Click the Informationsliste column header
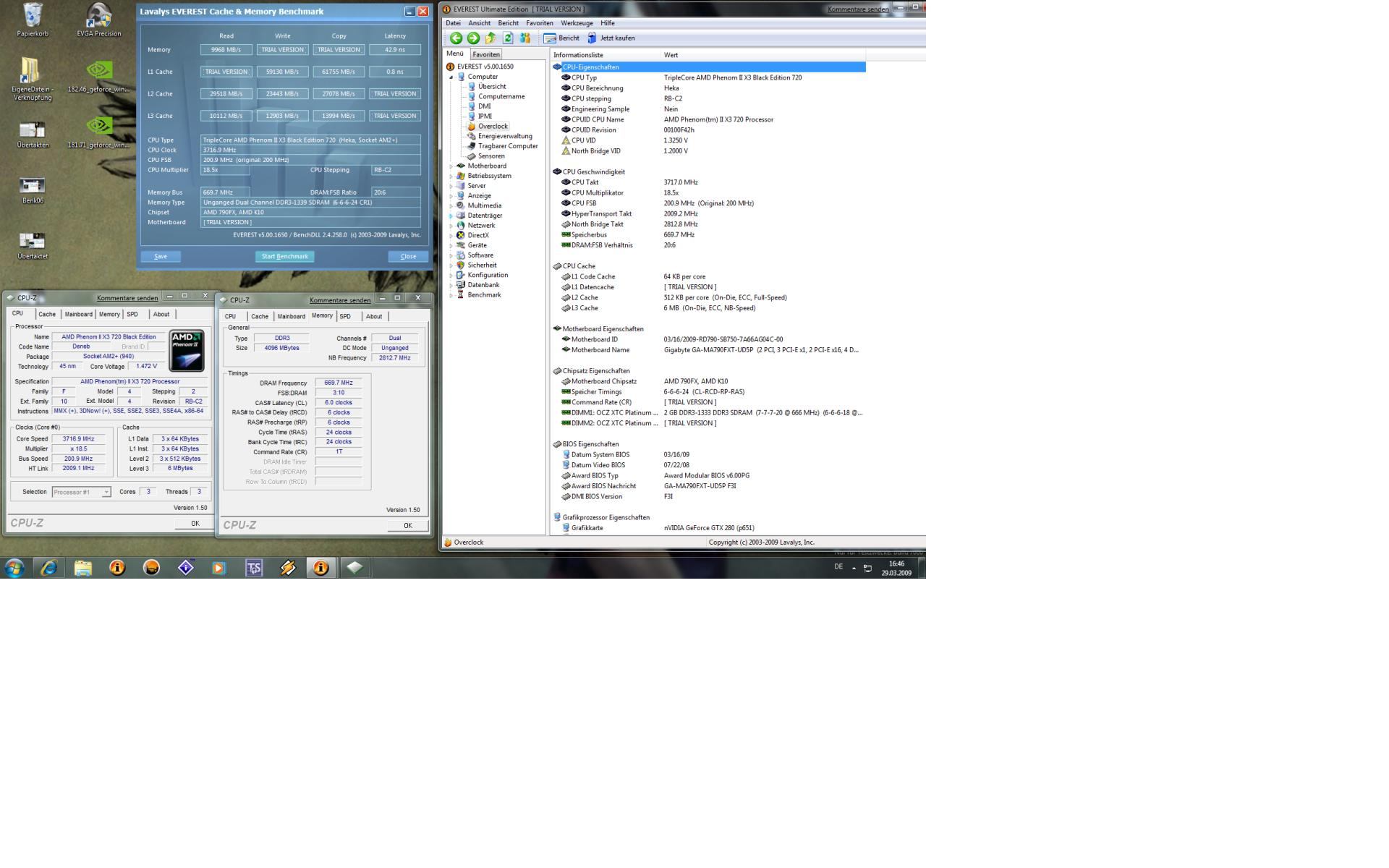Screen dimensions: 1389x868 [606, 55]
